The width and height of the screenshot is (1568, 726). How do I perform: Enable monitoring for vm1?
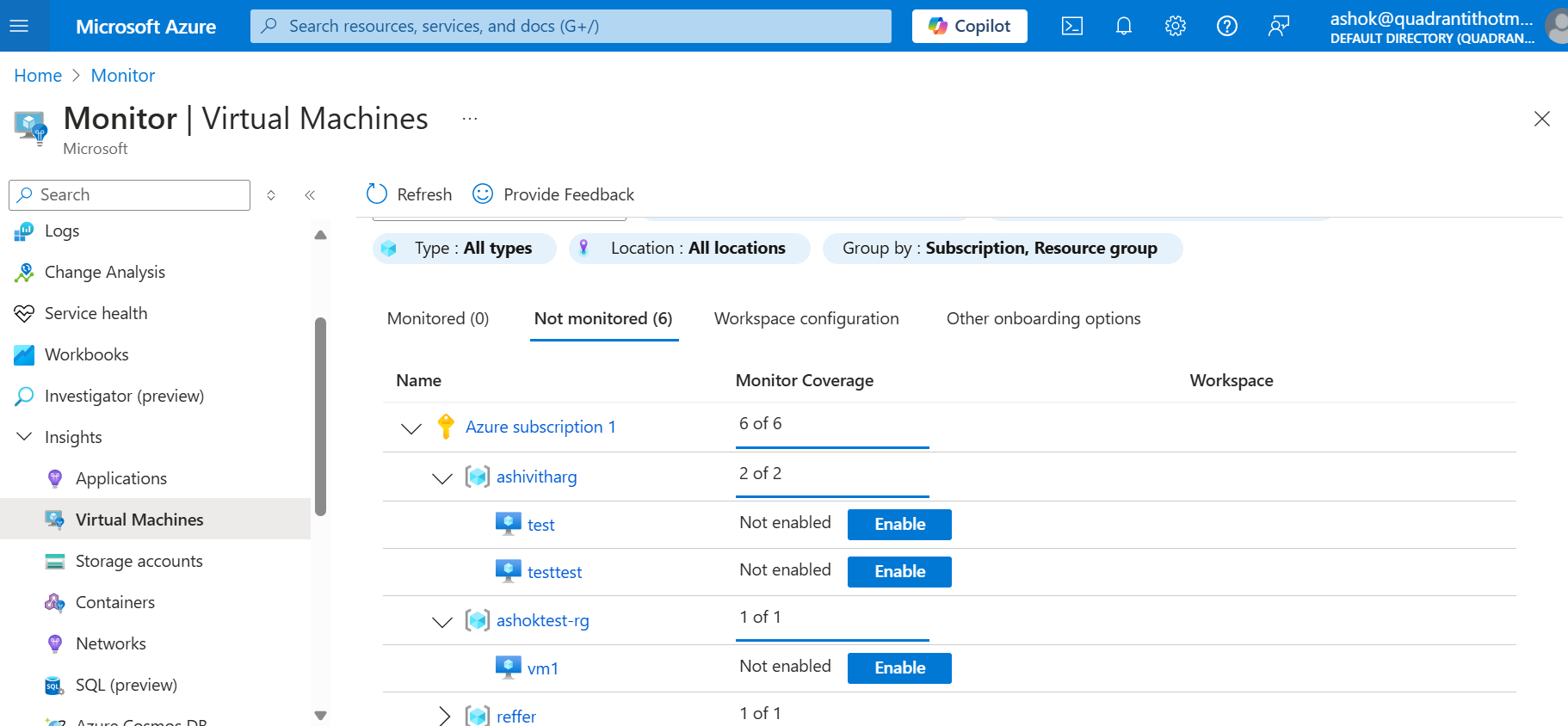899,668
